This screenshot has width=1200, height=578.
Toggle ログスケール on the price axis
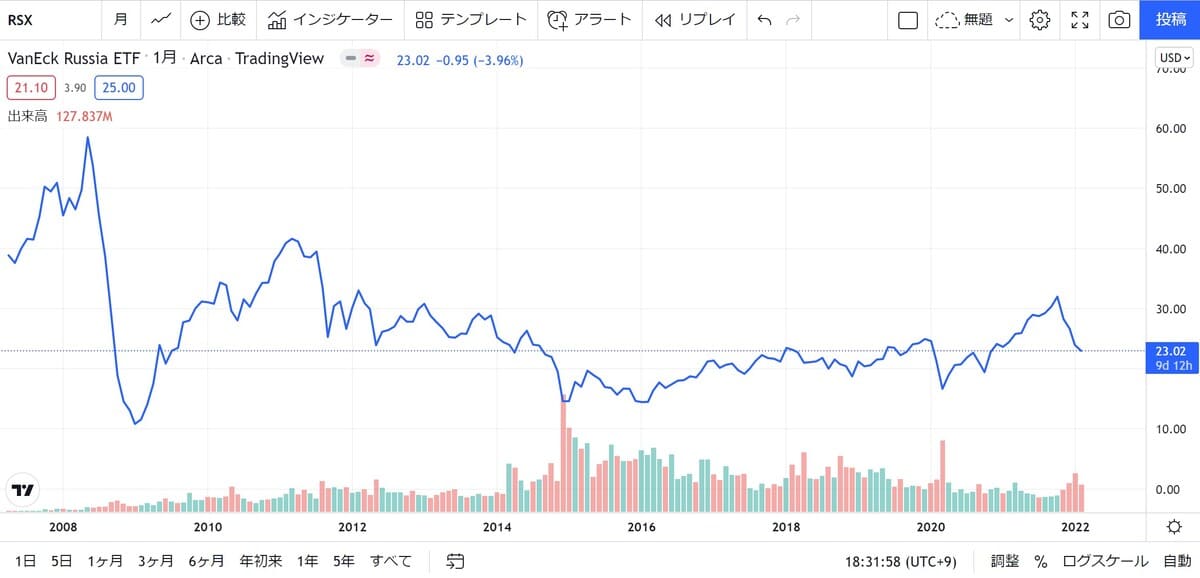[1105, 562]
